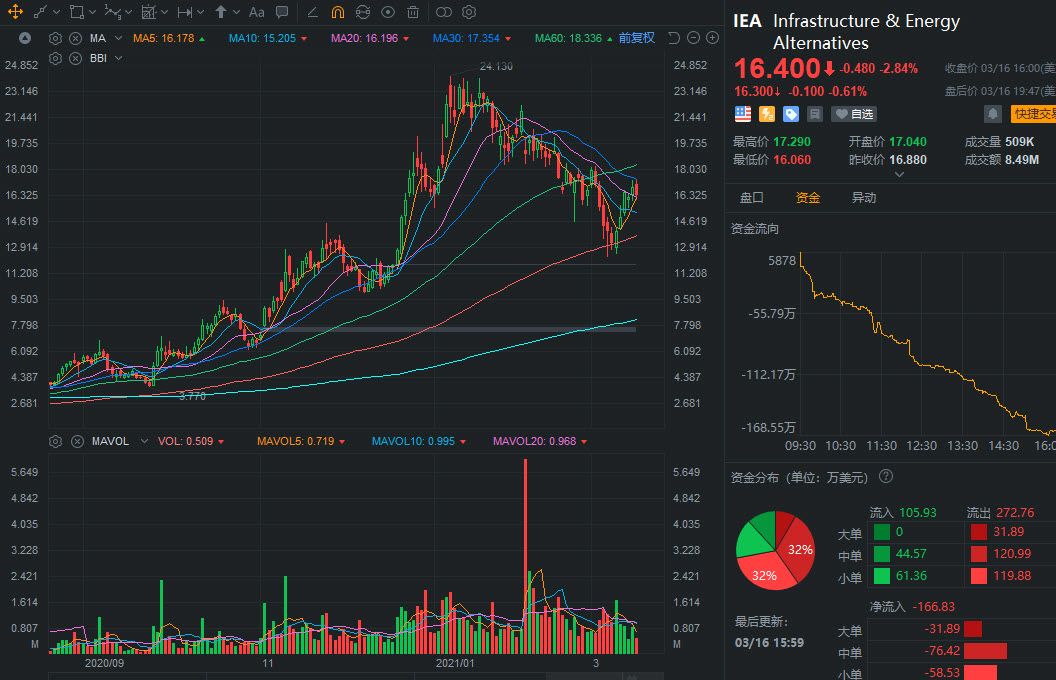Open BBI indicator settings gear

pos(56,59)
